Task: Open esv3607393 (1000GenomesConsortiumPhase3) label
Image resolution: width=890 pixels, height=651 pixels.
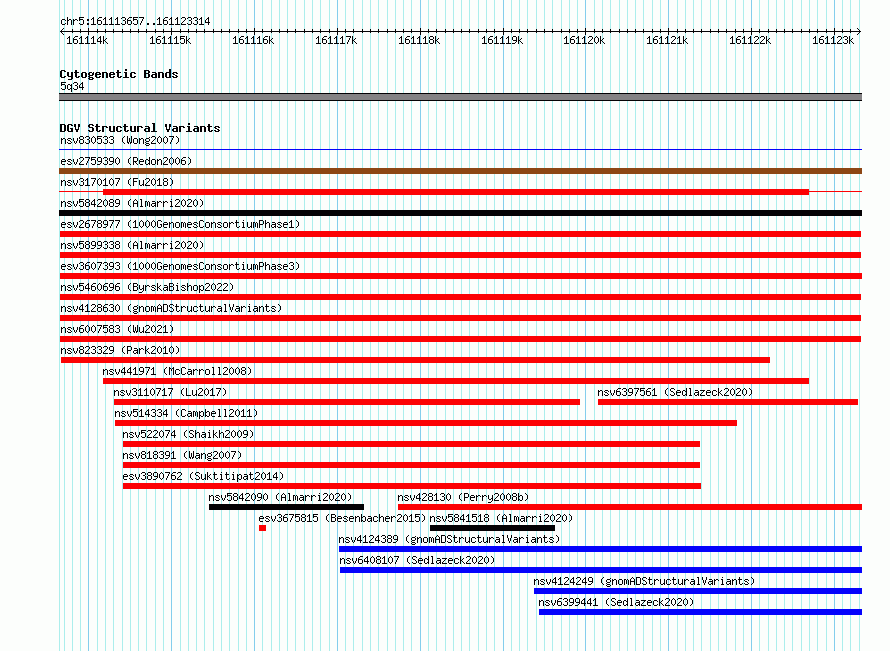Action: tap(180, 266)
